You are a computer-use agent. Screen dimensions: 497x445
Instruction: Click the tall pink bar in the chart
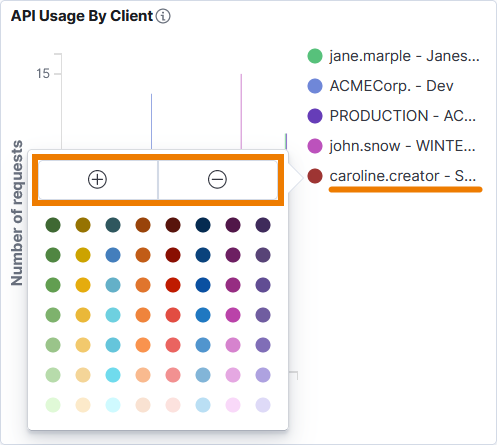[x=241, y=112]
